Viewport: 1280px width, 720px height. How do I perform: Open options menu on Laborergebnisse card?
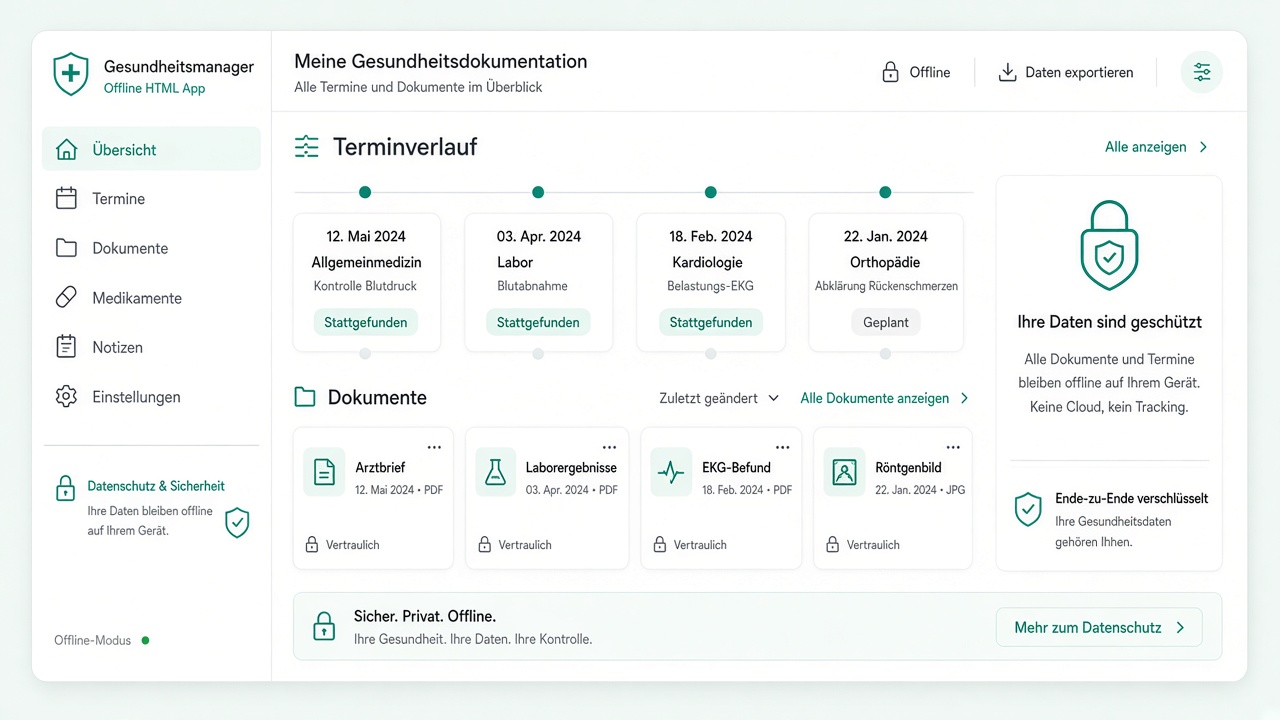point(609,447)
